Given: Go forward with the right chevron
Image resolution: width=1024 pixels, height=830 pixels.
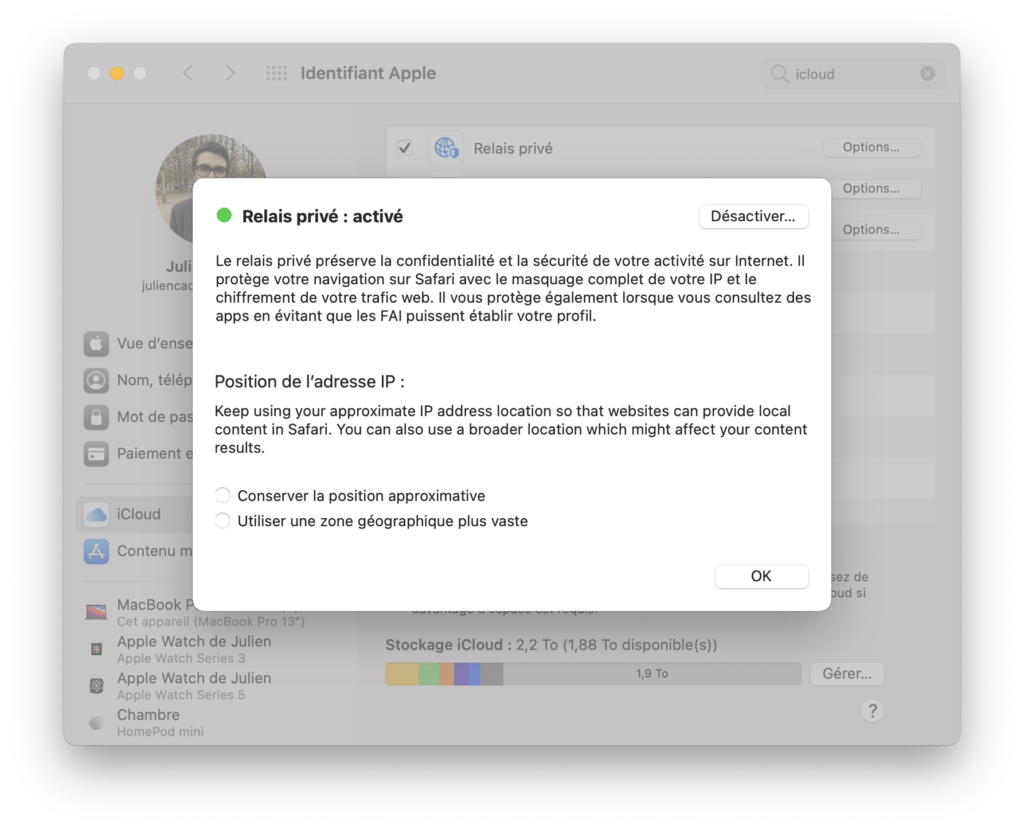Looking at the screenshot, I should pyautogui.click(x=230, y=72).
